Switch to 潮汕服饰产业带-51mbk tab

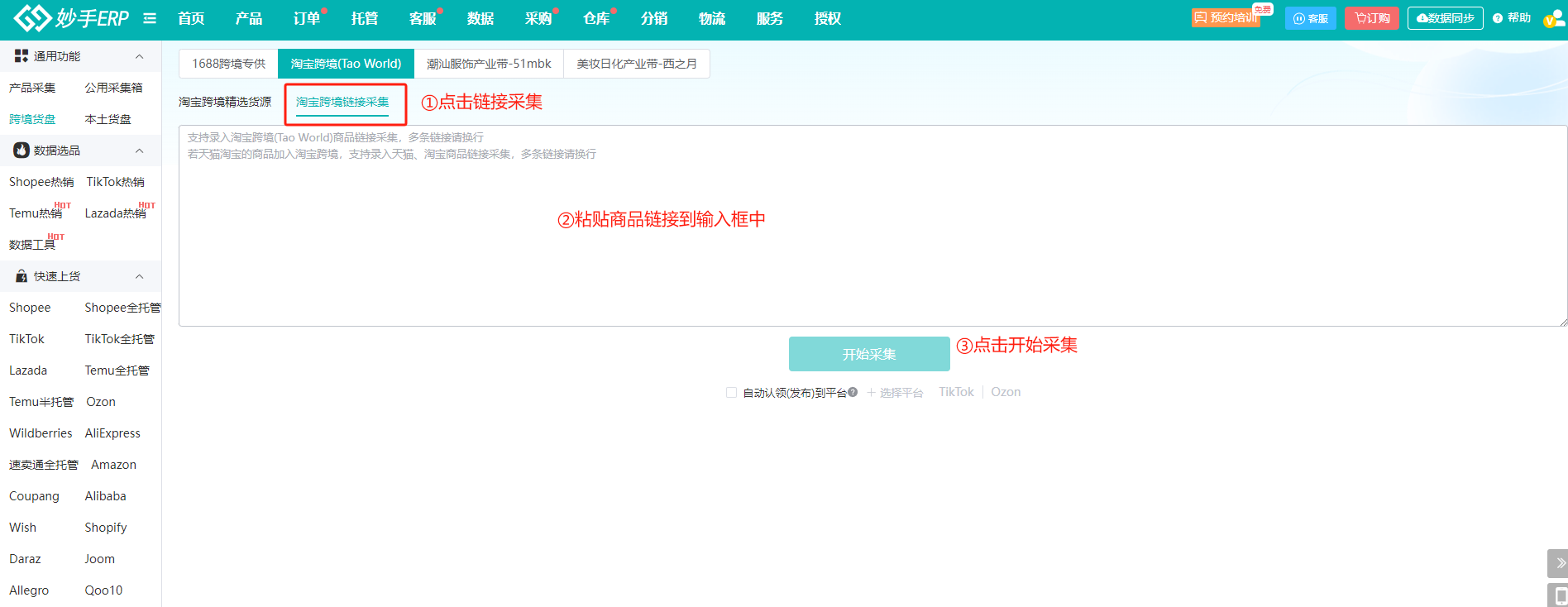click(x=489, y=64)
